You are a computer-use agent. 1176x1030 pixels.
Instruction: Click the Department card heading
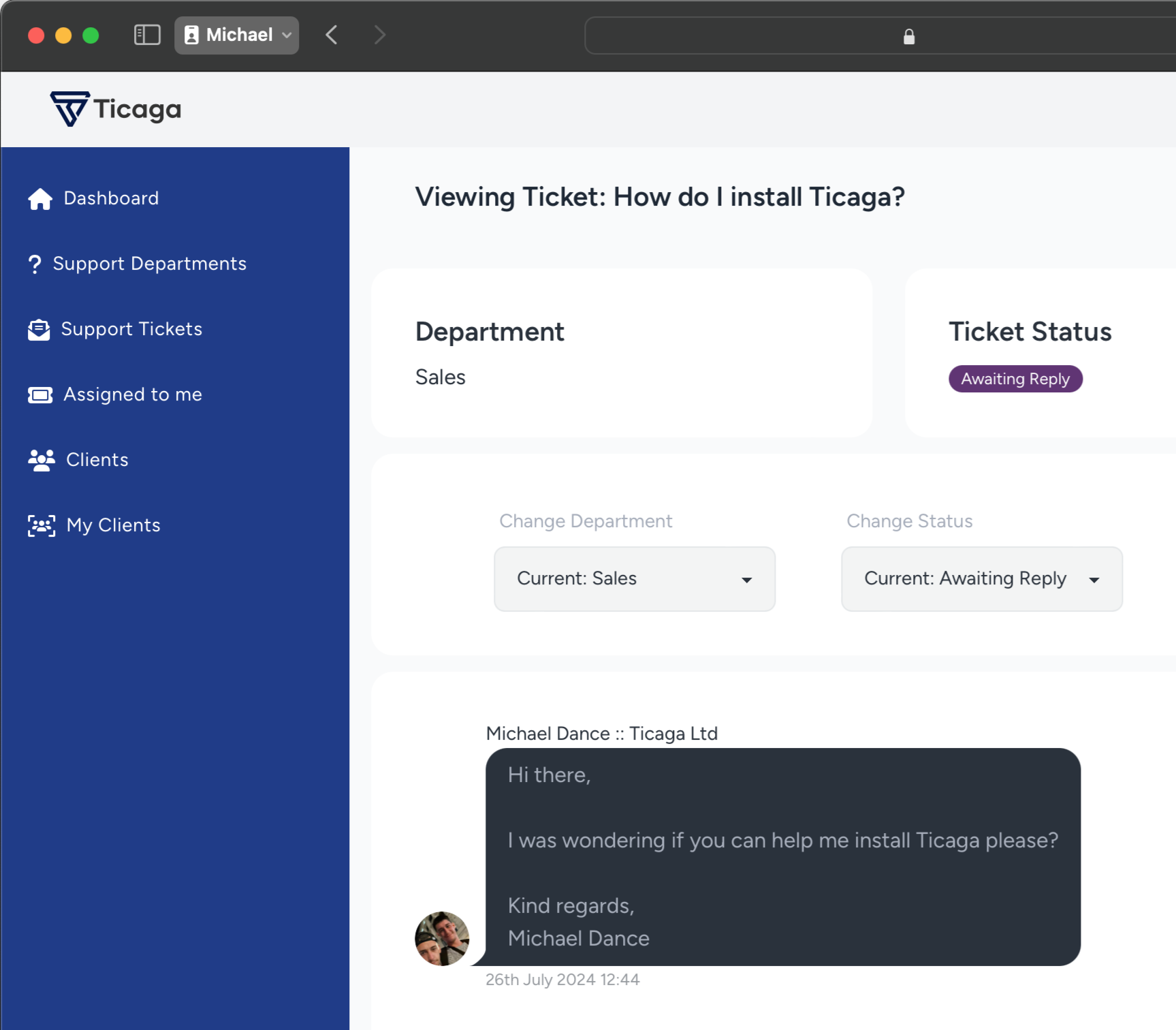[x=490, y=332]
